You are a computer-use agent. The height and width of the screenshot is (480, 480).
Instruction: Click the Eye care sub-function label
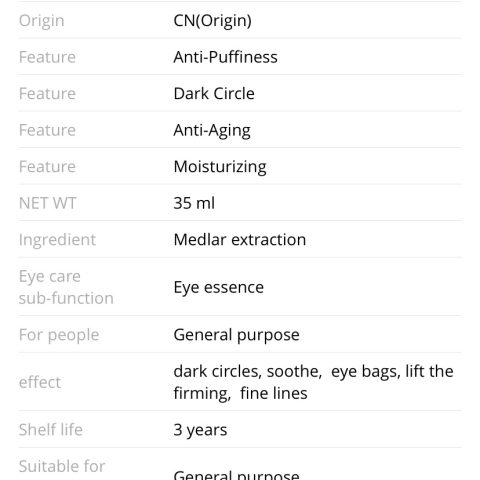point(66,287)
